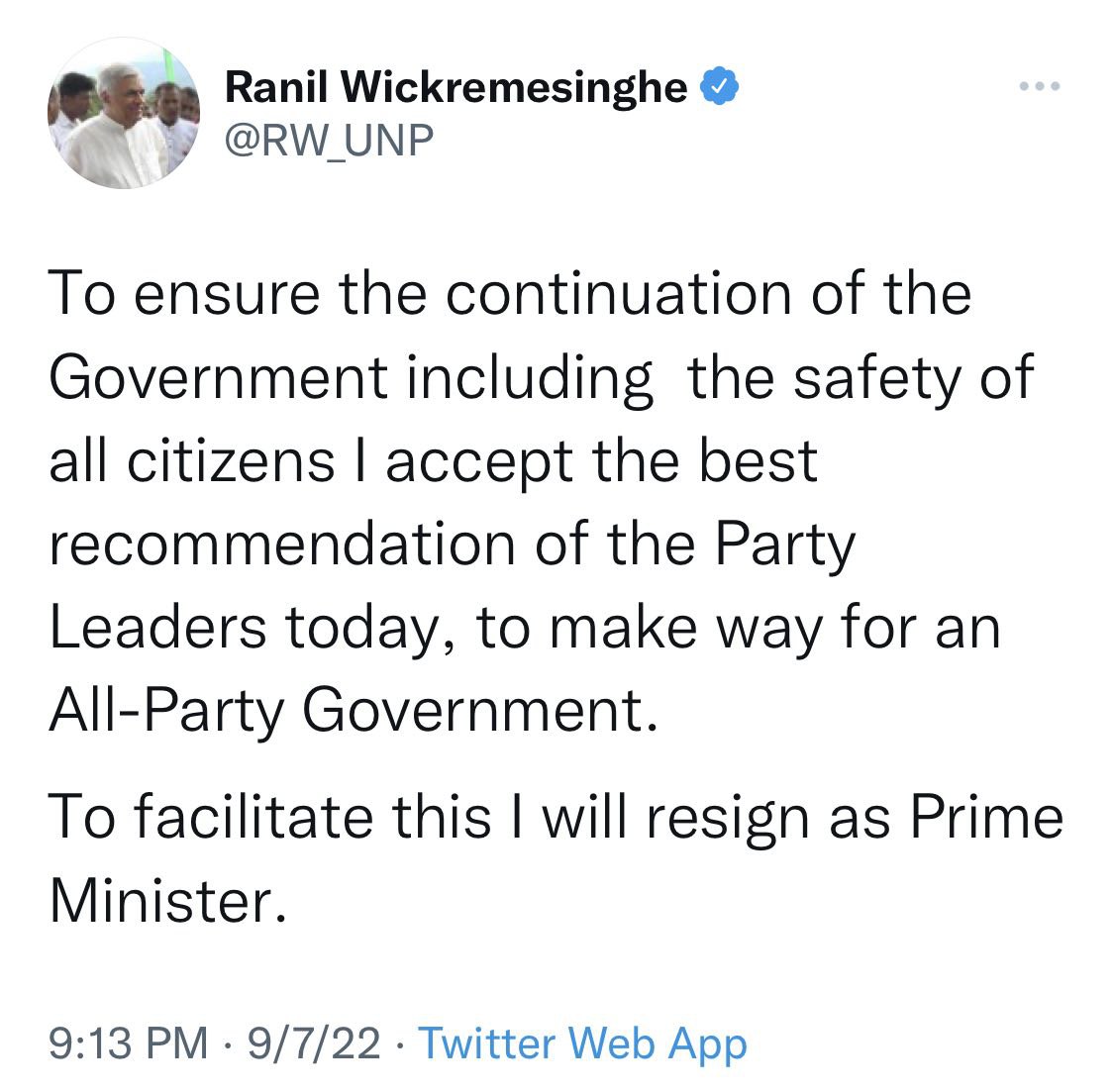Click the line "all citizens I accept the best"
1114x1092 pixels.
[434, 461]
